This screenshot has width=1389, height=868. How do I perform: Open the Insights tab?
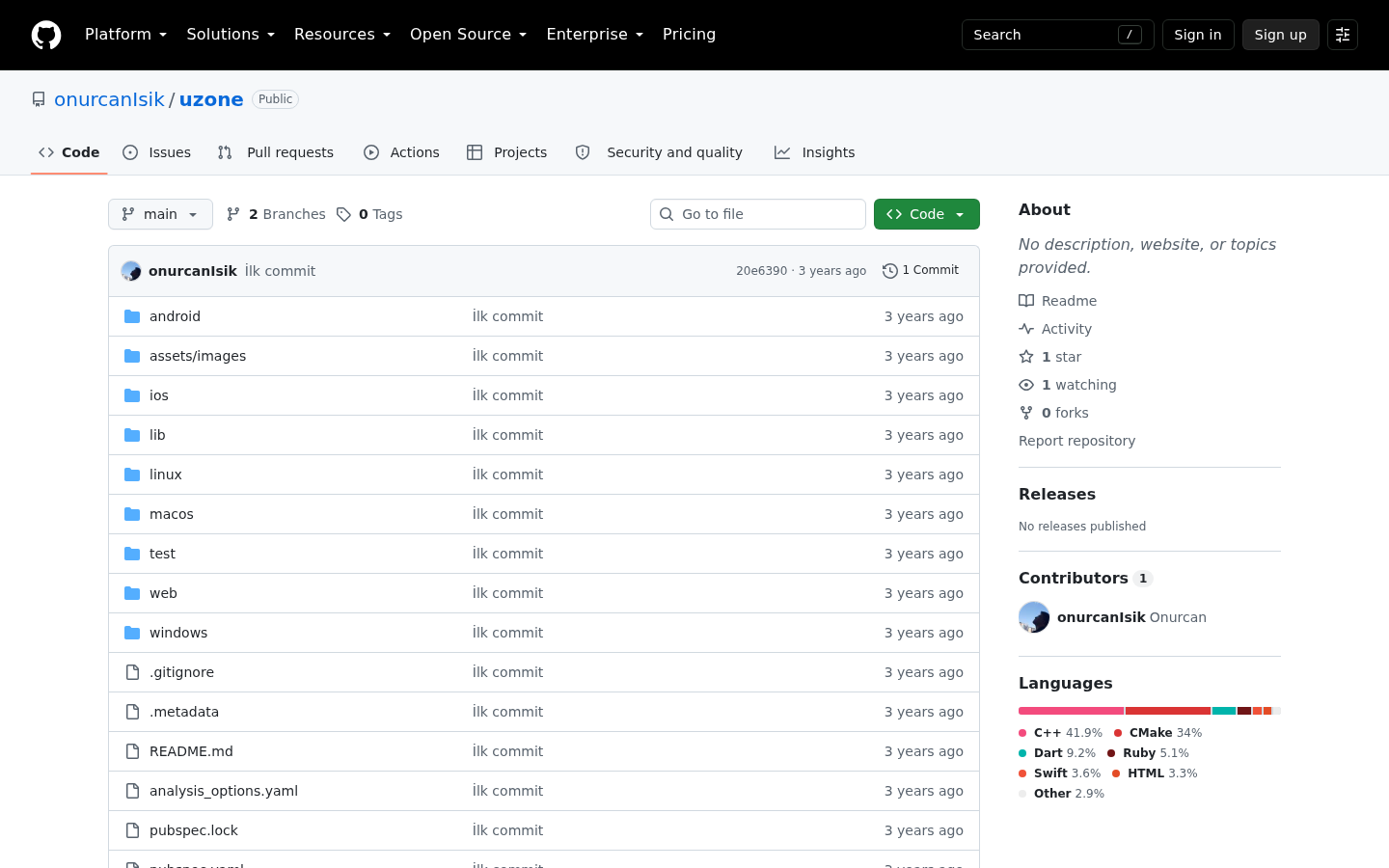(x=815, y=152)
